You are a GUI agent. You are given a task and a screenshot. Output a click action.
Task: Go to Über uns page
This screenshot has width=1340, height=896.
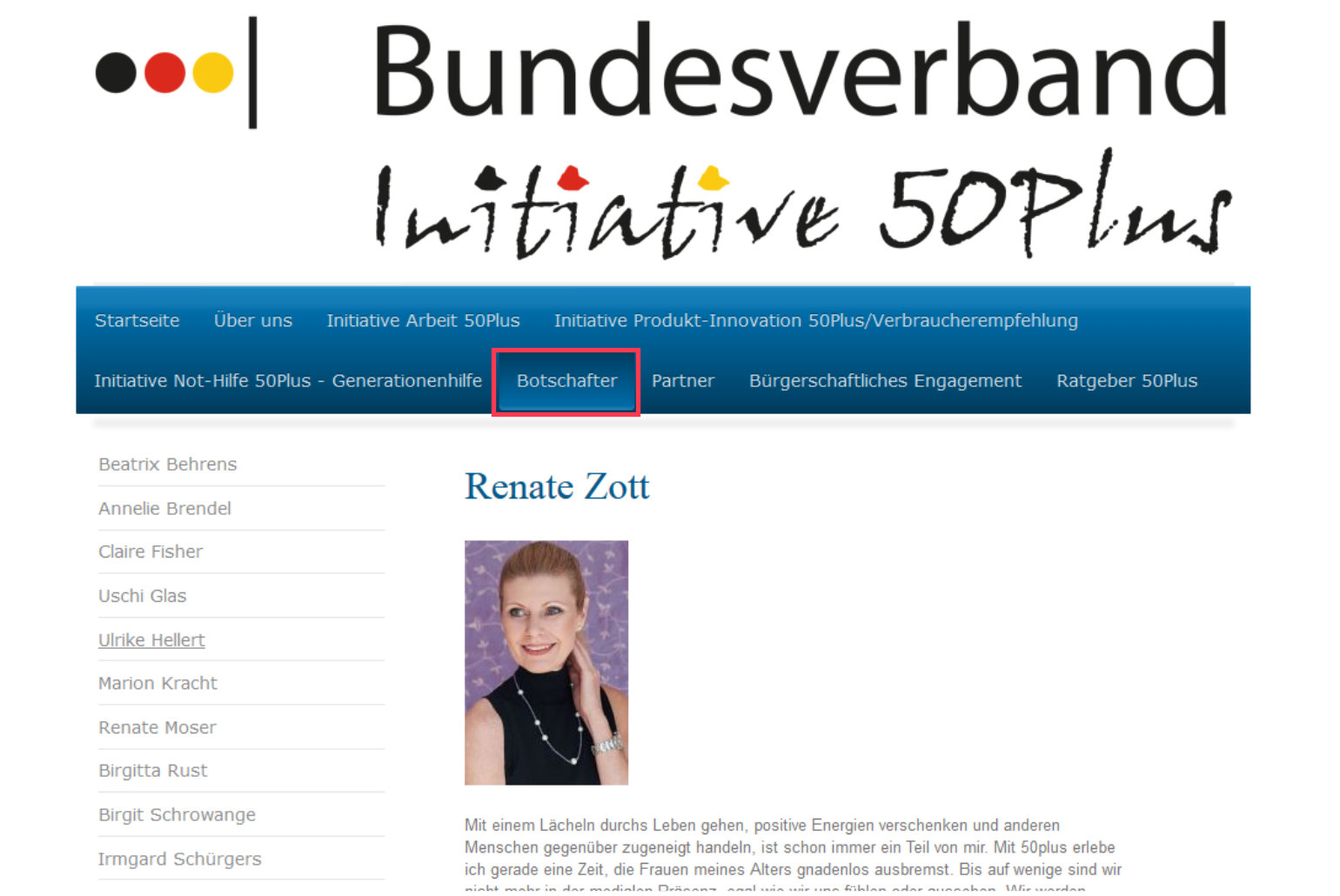coord(252,321)
